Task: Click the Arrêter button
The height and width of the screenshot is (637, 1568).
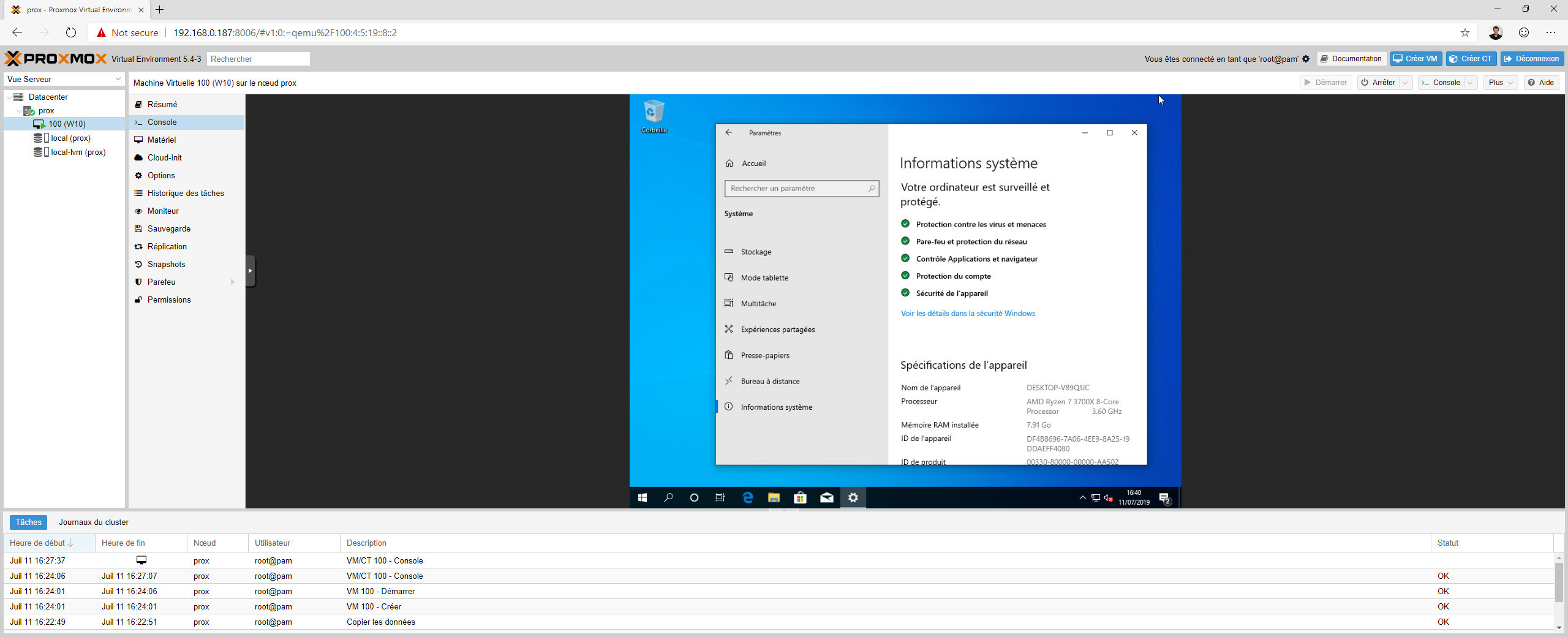Action: tap(1378, 83)
